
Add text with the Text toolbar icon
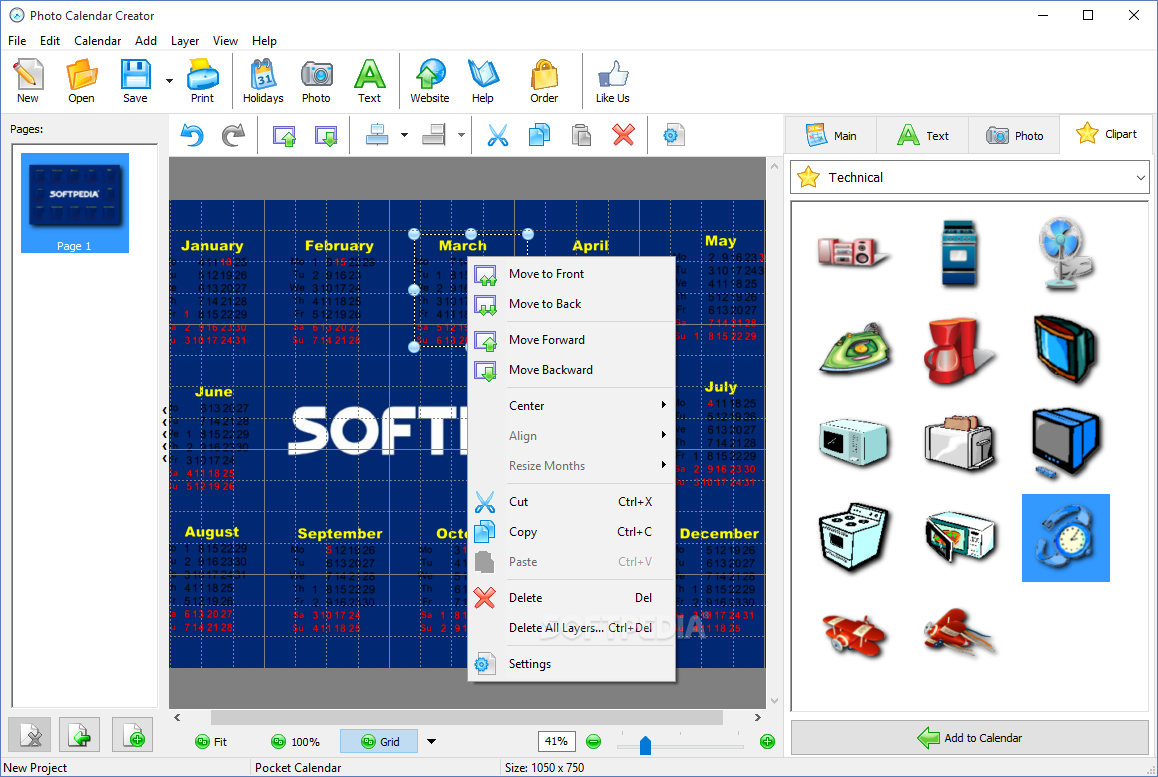369,81
